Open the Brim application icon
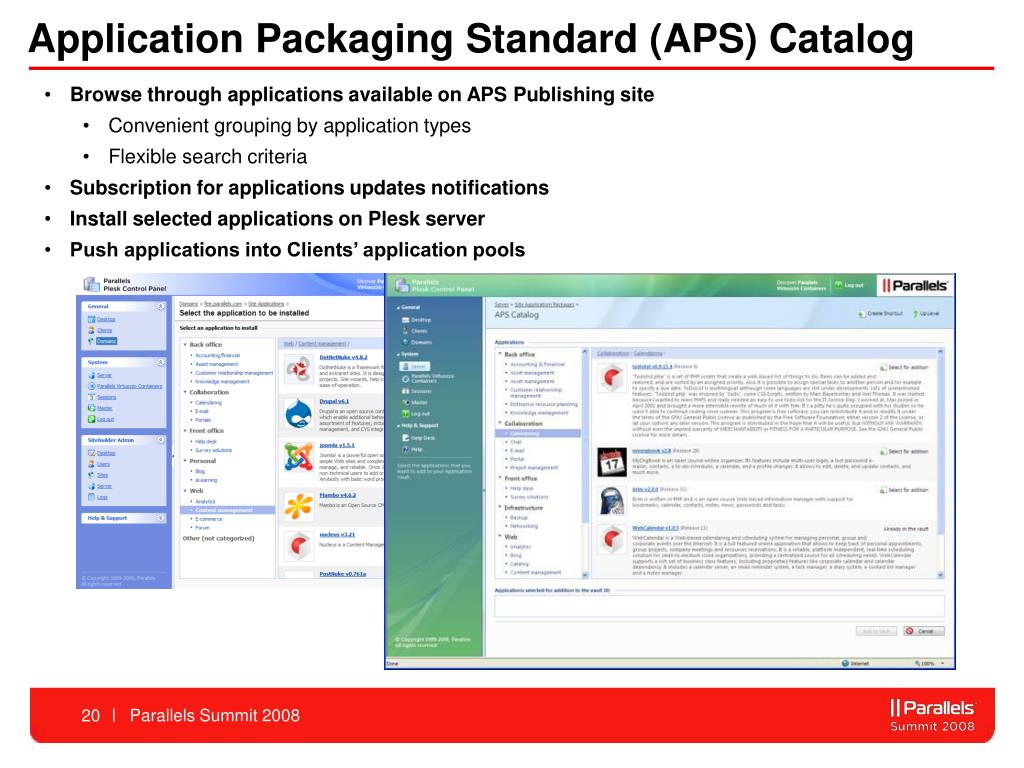1024x768 pixels. (612, 501)
